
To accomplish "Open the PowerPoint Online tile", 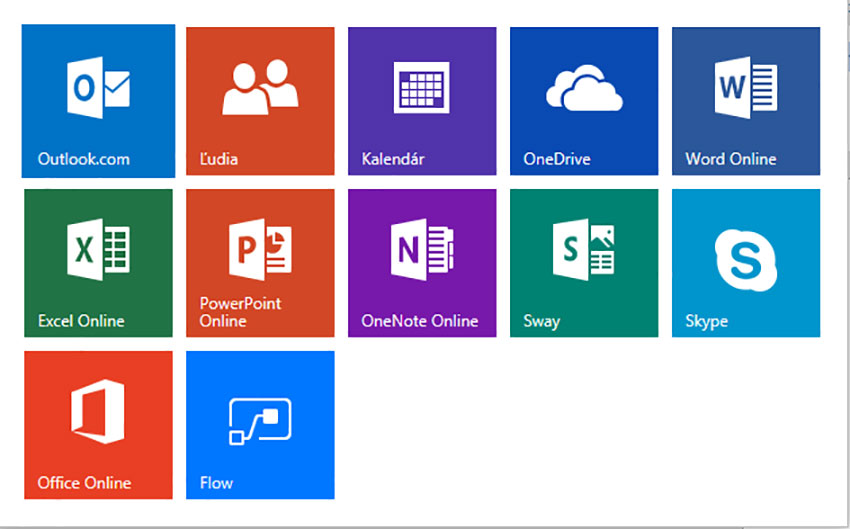I will (x=260, y=263).
